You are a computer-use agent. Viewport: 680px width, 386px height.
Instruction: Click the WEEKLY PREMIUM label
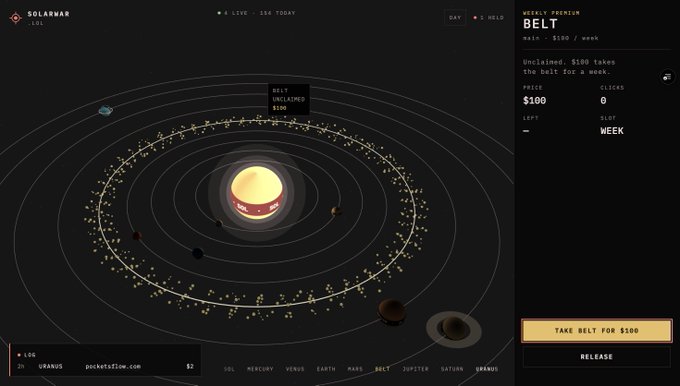tap(551, 13)
